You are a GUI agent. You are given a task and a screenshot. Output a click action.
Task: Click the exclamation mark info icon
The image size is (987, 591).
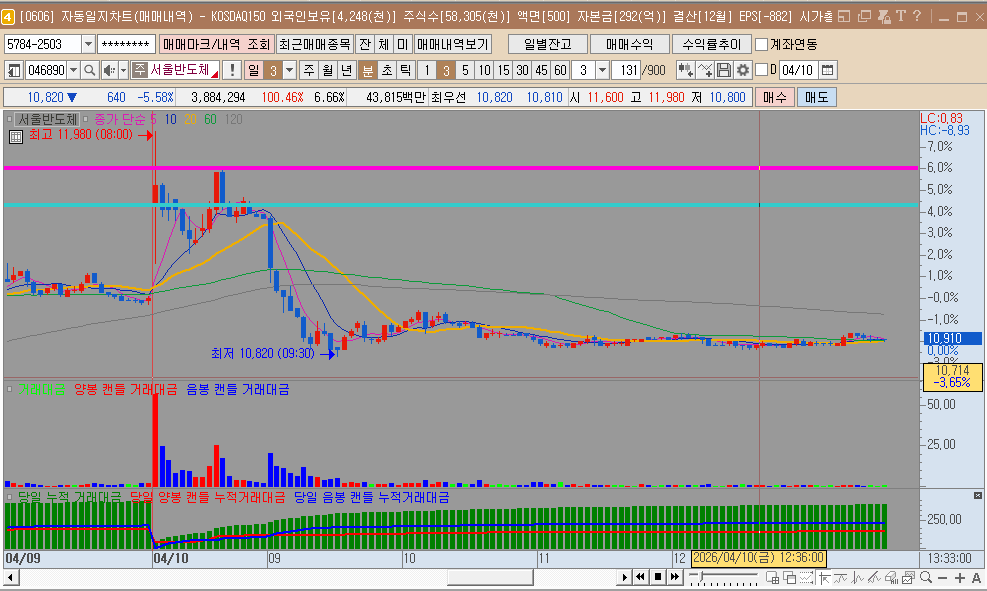[232, 70]
